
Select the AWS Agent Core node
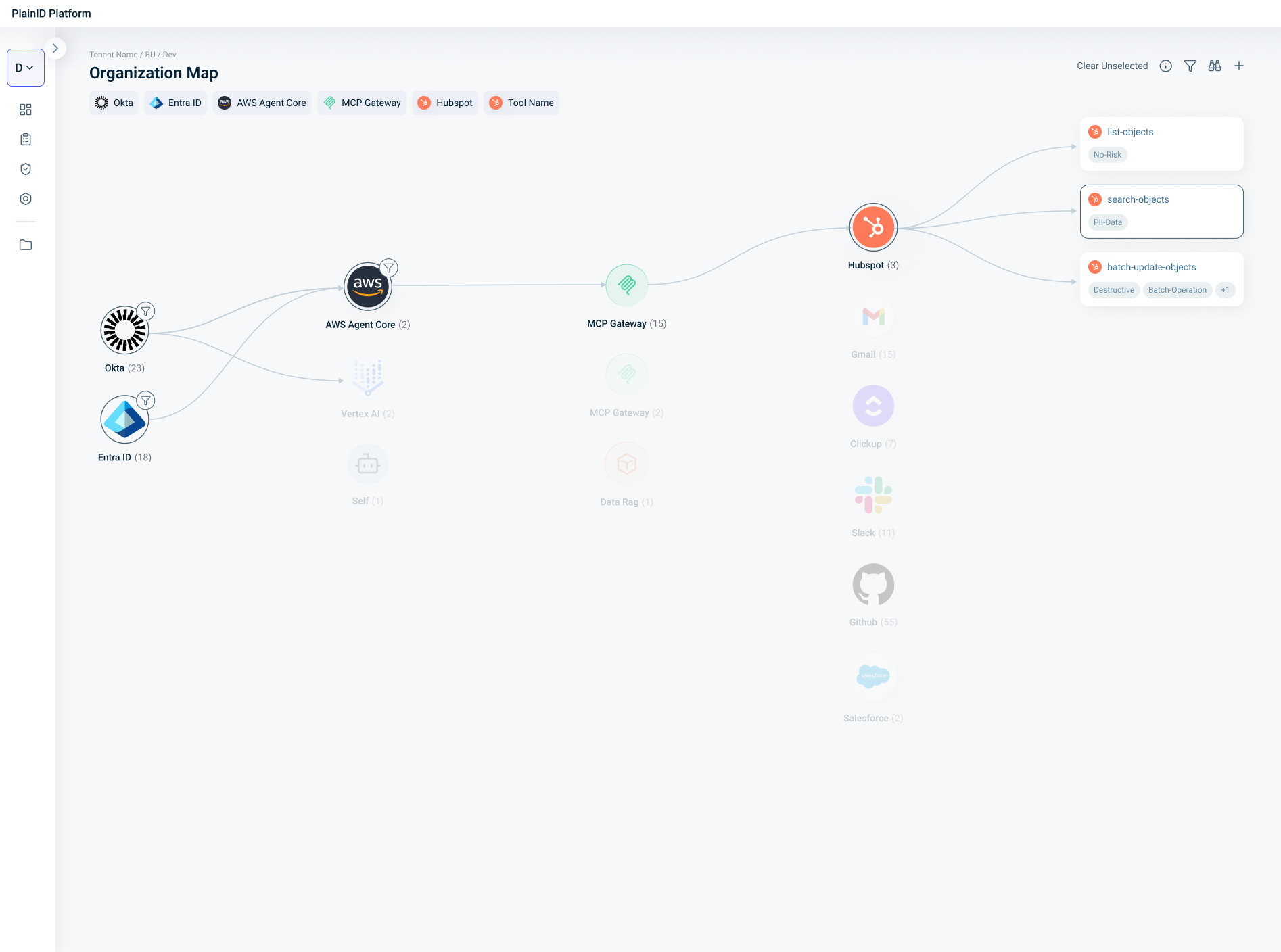367,286
